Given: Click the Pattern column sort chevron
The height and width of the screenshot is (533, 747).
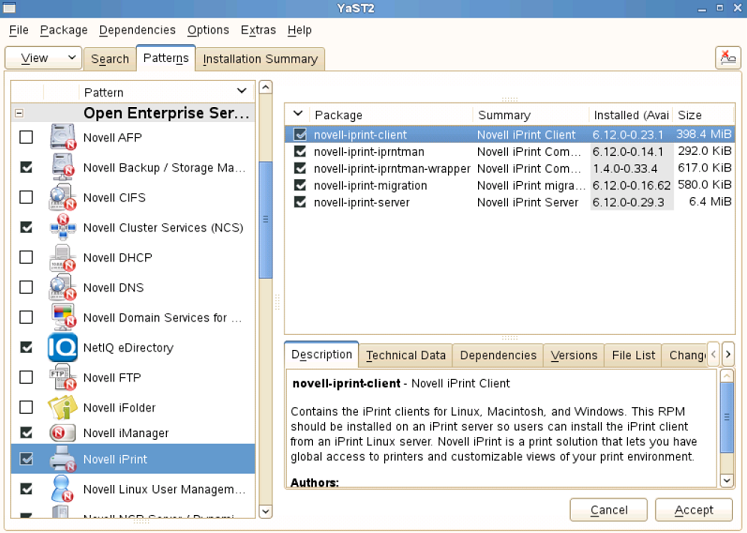Looking at the screenshot, I should (x=242, y=91).
